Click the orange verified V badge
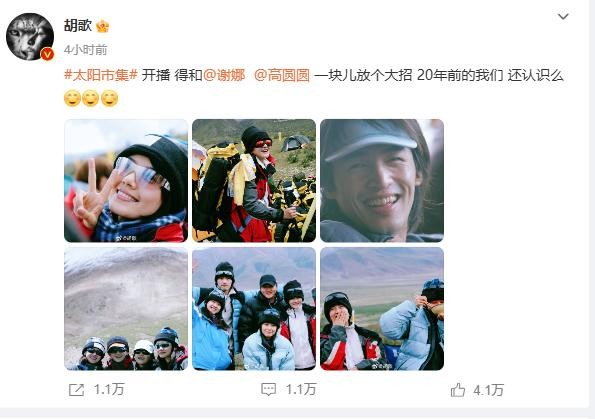The width and height of the screenshot is (595, 419). (47, 54)
